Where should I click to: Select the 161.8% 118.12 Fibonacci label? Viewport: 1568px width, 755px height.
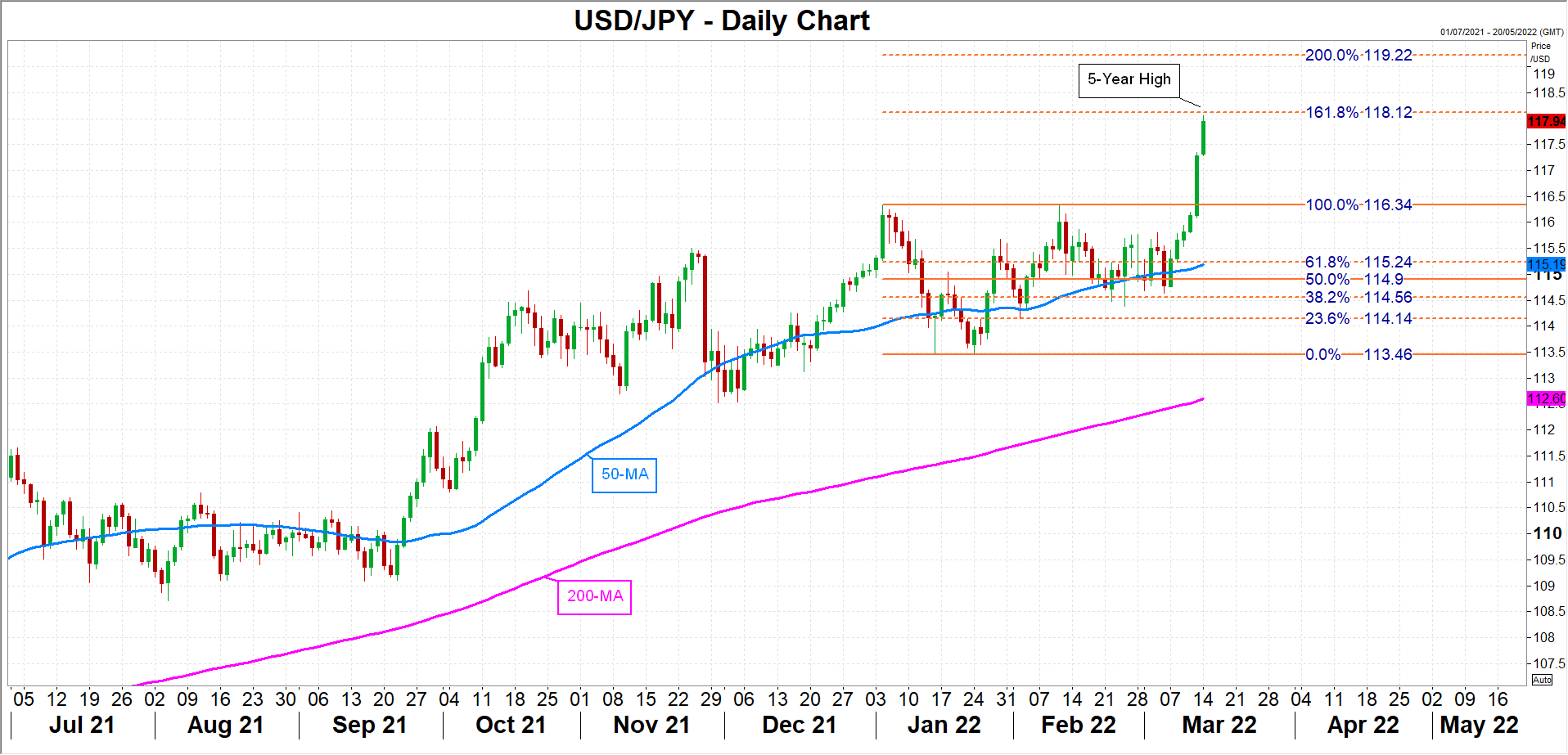[1358, 112]
